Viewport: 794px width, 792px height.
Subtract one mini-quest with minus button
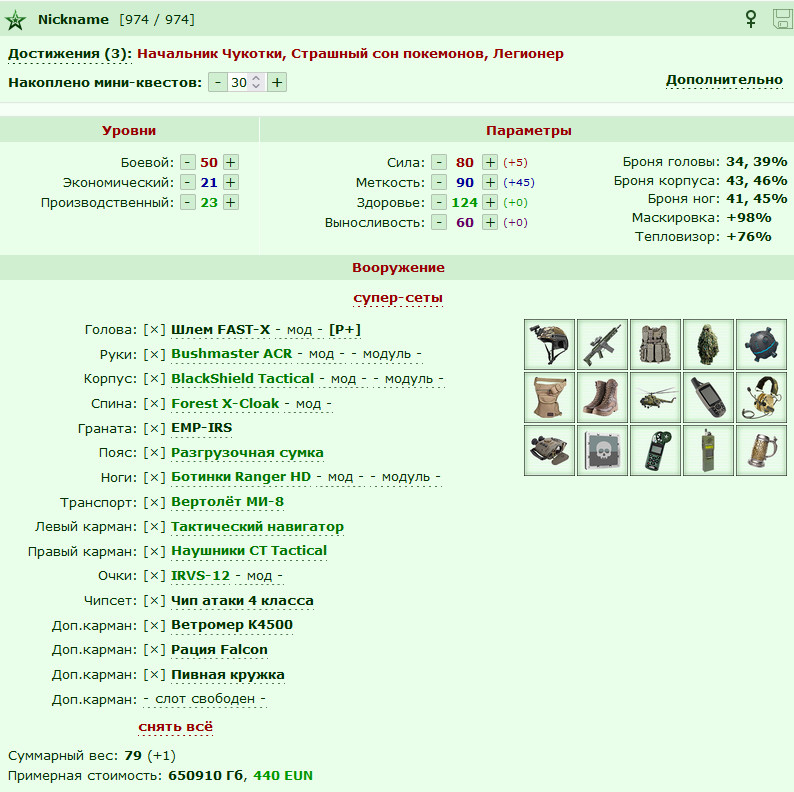(x=218, y=83)
